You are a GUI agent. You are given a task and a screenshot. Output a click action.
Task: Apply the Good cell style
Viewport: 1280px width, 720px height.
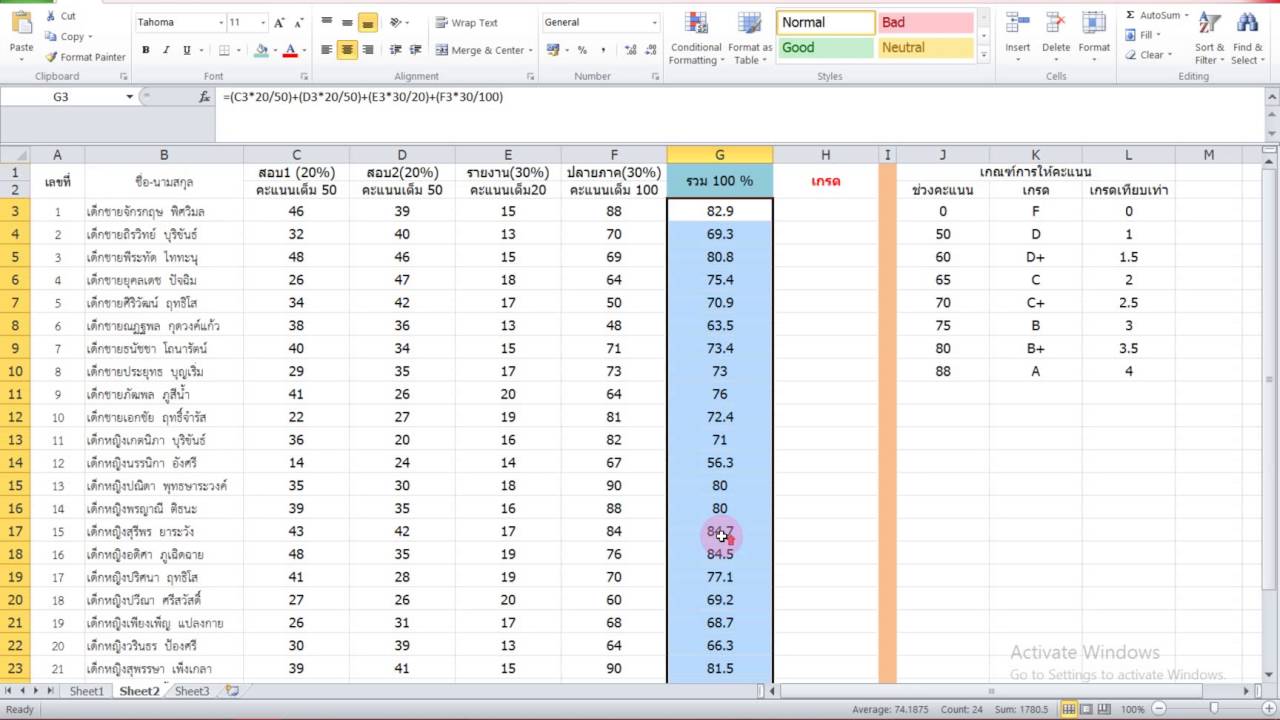[x=826, y=47]
